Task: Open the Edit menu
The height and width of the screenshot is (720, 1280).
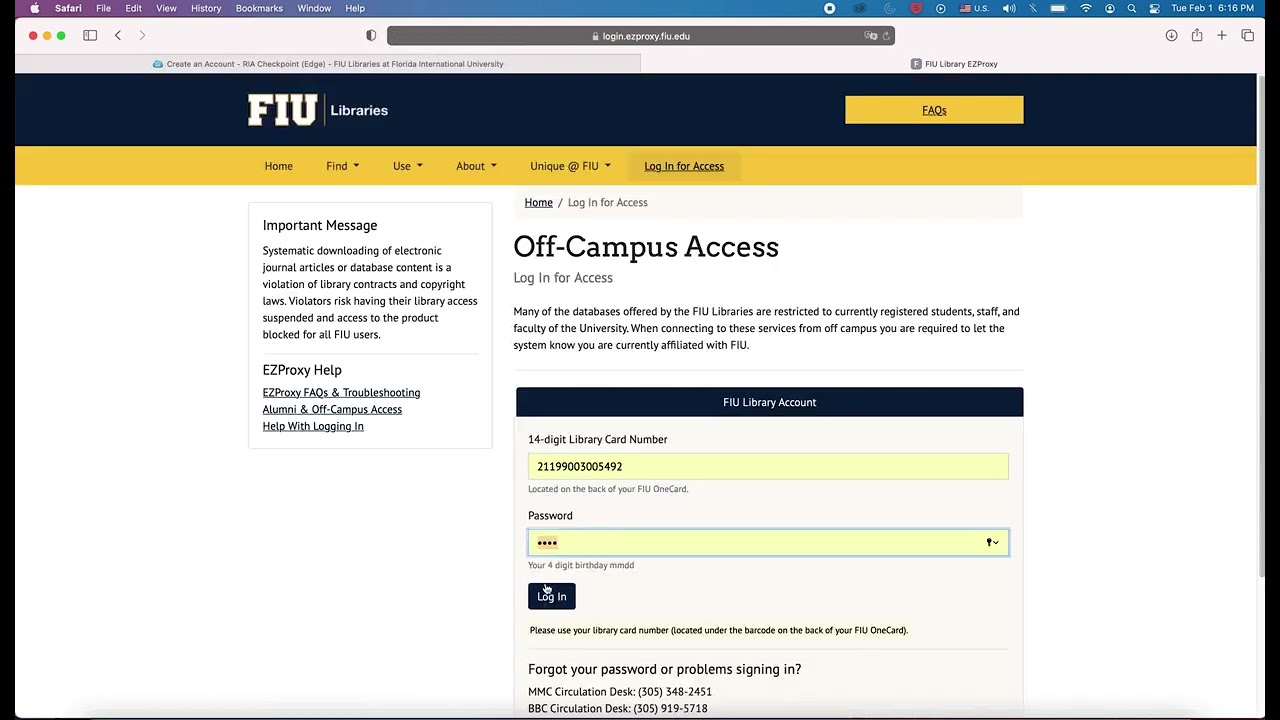Action: (133, 8)
